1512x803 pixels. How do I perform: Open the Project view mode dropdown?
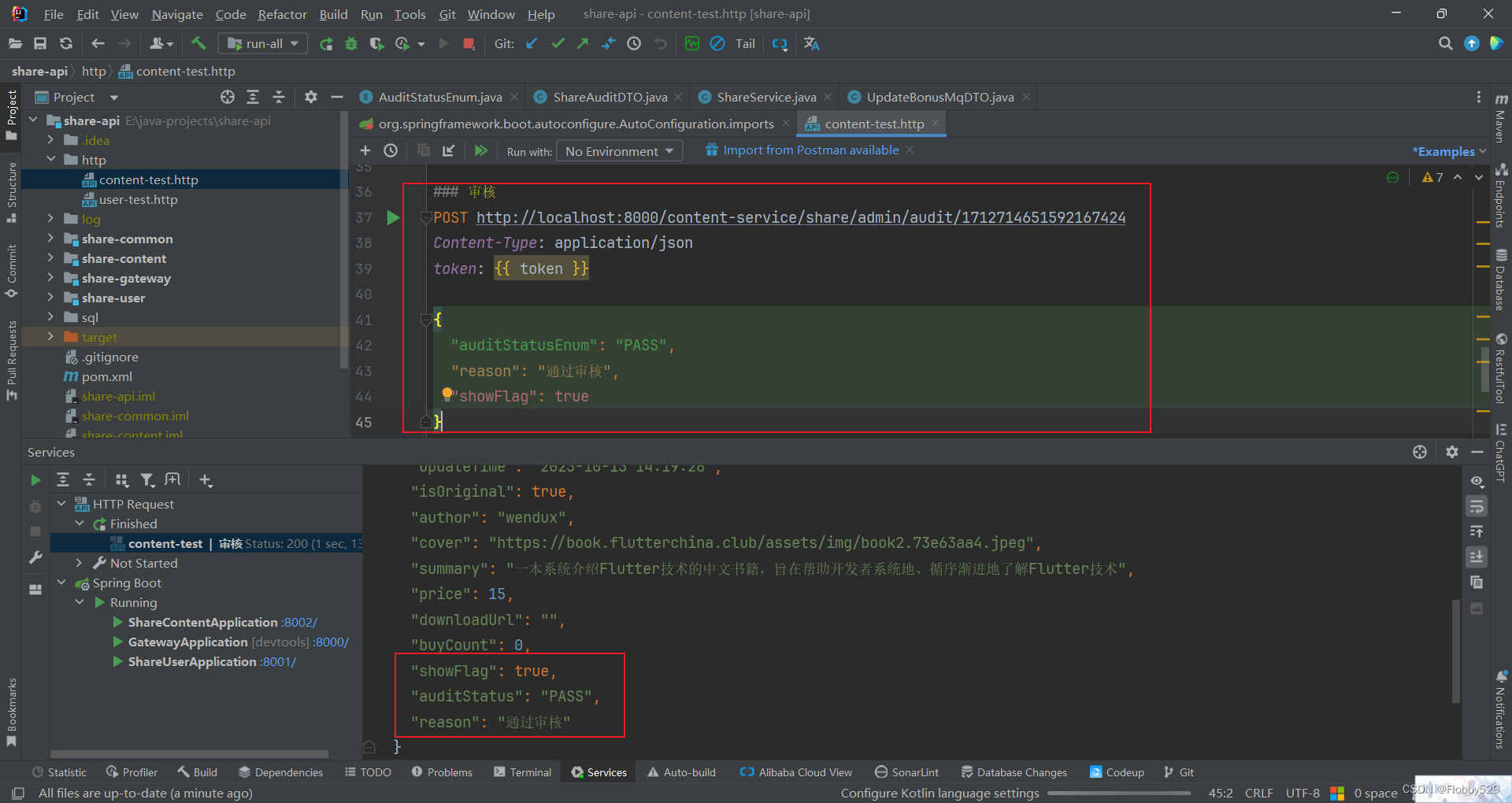[x=113, y=98]
